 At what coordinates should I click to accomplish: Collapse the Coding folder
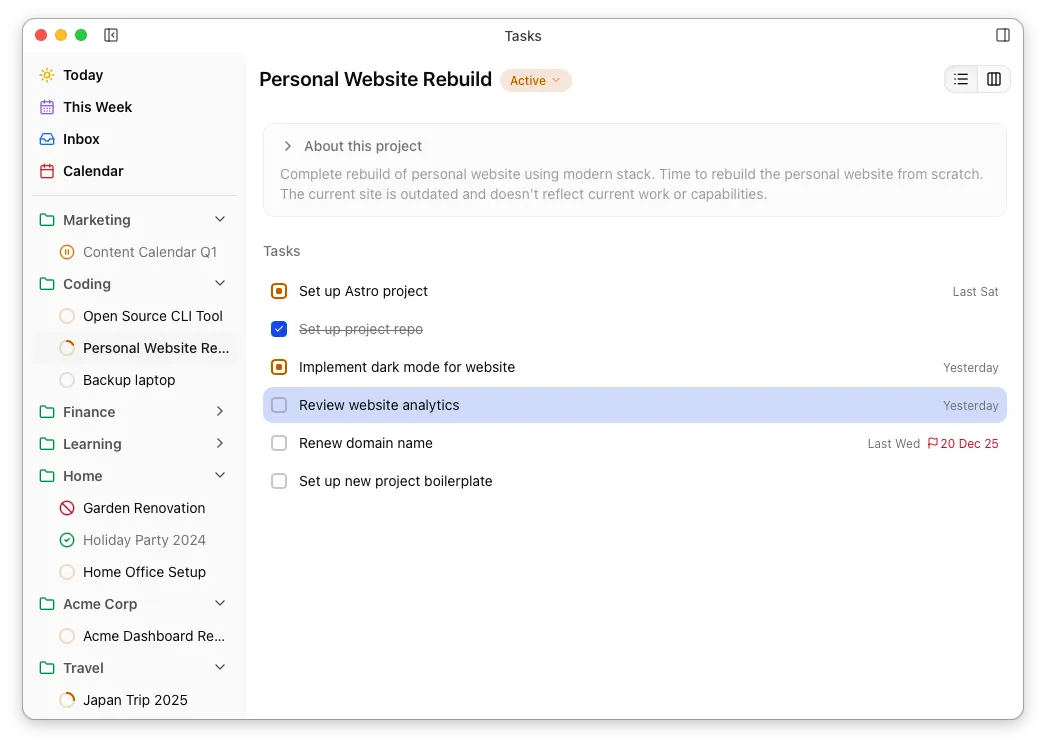coord(219,283)
